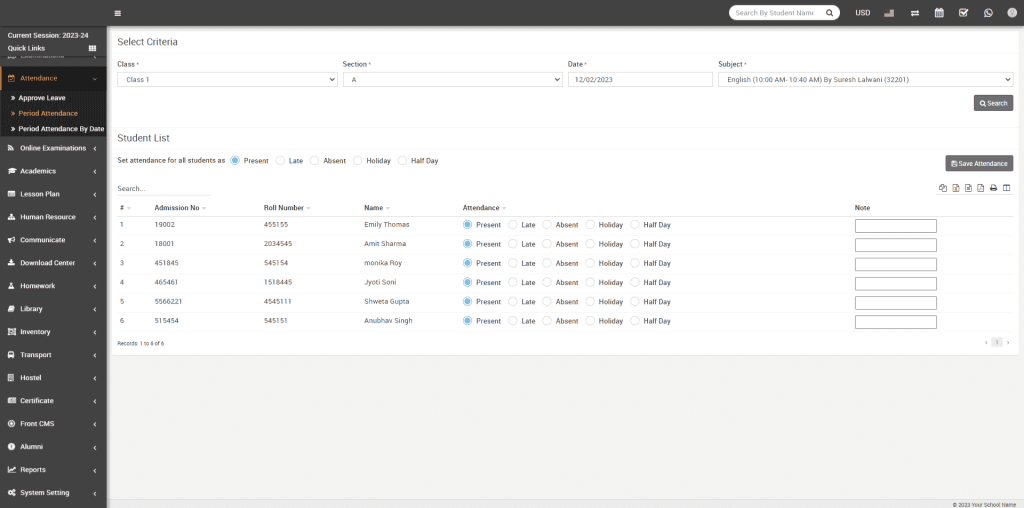Screen dimensions: 1024x508
Task: Open Period Attendance By Date submenu item
Action: pos(61,129)
